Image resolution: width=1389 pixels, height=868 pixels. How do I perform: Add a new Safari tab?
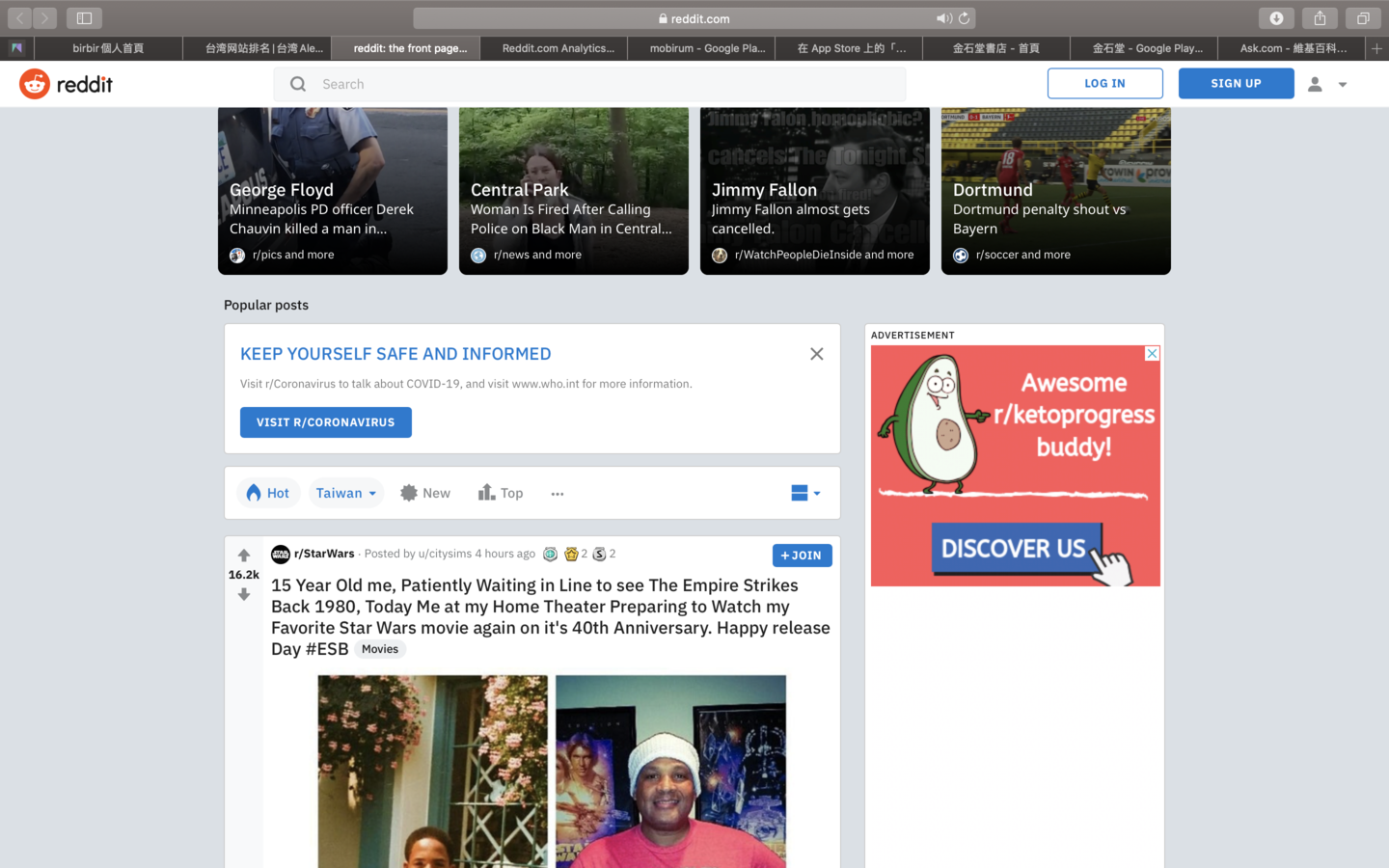tap(1376, 48)
